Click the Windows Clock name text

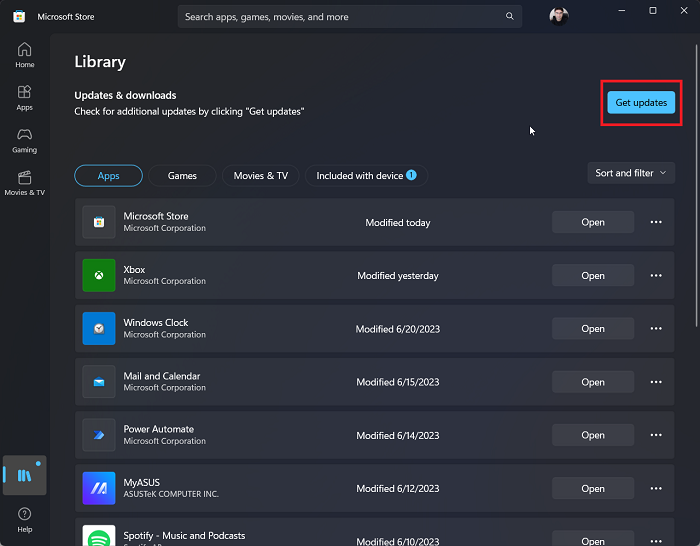tap(156, 322)
